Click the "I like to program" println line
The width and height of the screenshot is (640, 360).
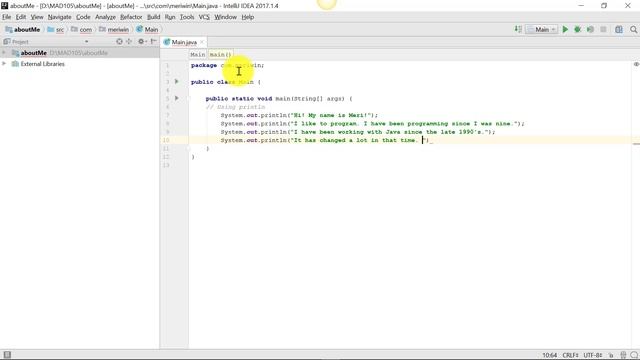(x=372, y=124)
